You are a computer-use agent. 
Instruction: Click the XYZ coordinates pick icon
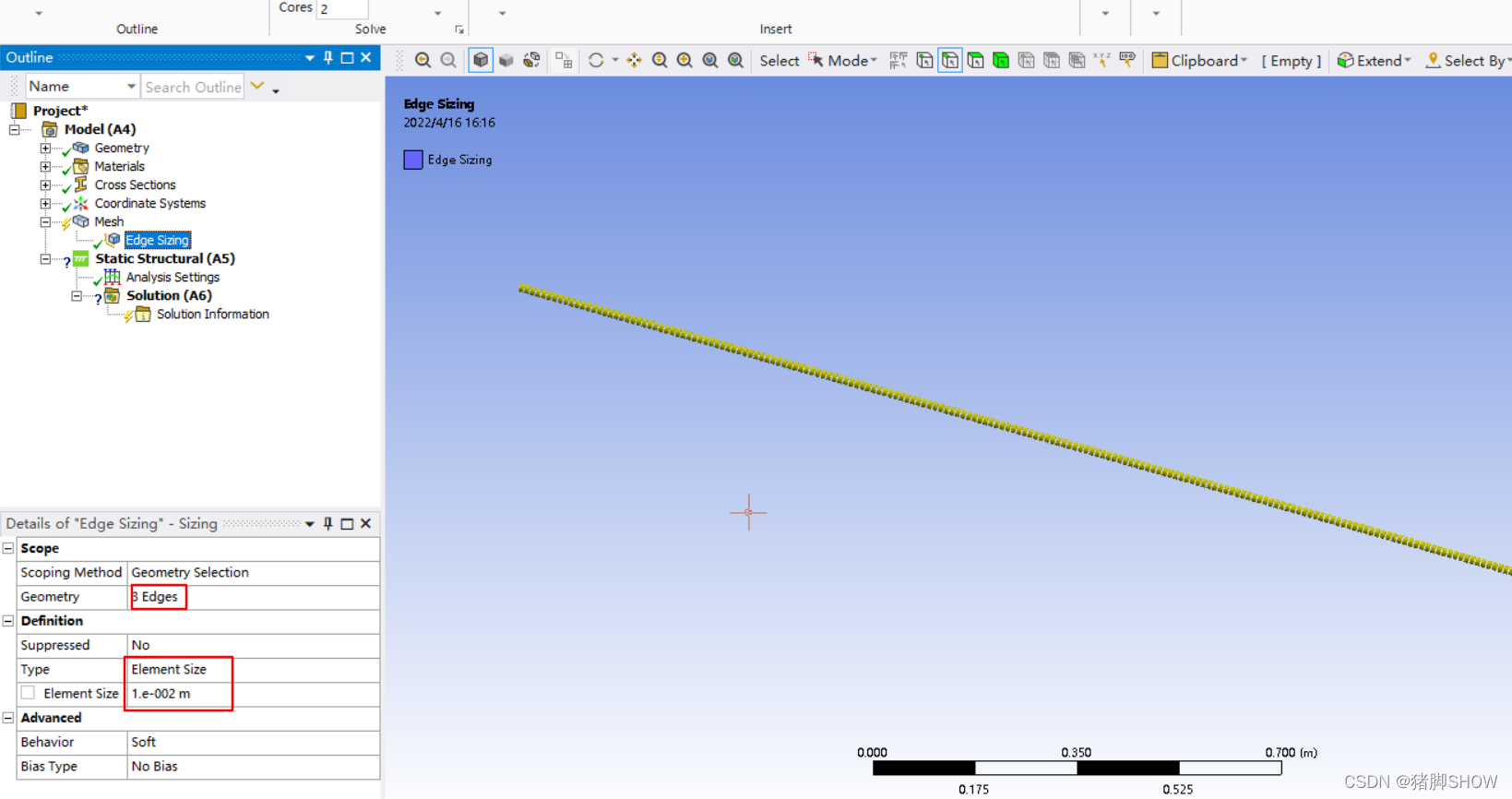[1102, 61]
